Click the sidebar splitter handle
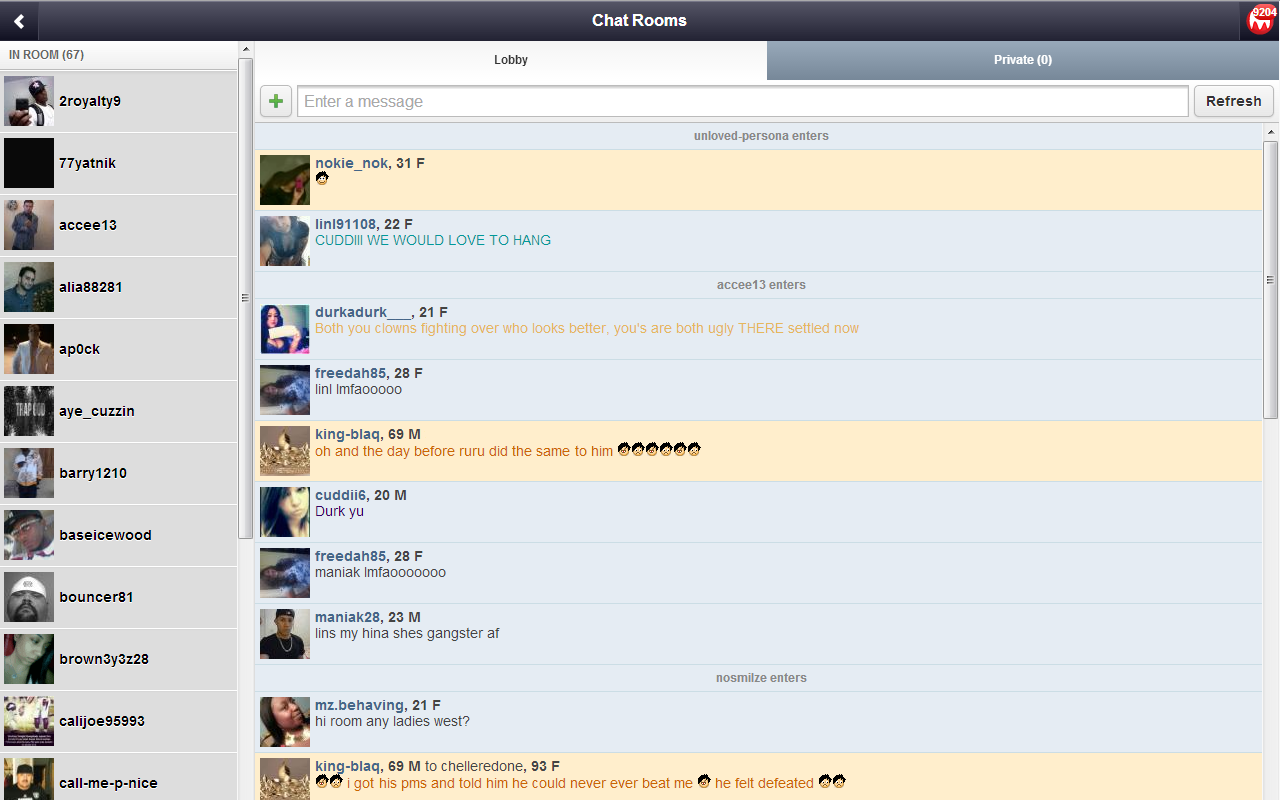This screenshot has height=800, width=1280. pyautogui.click(x=244, y=298)
